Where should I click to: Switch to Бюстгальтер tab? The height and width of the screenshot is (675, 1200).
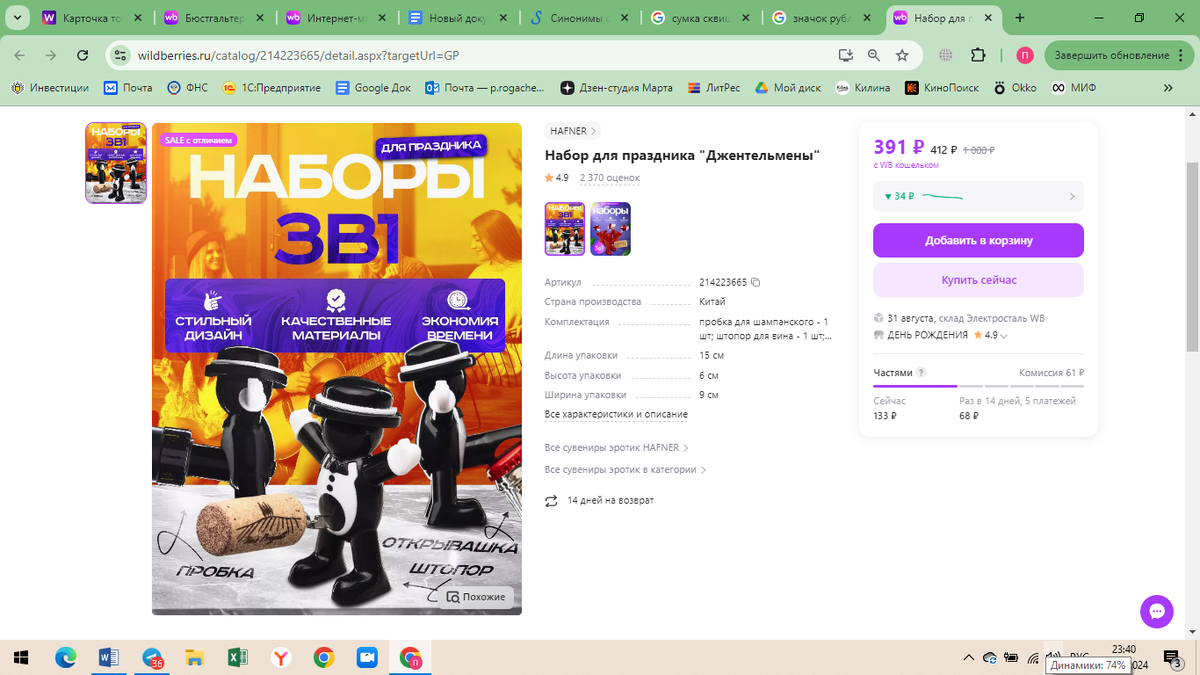coord(215,18)
